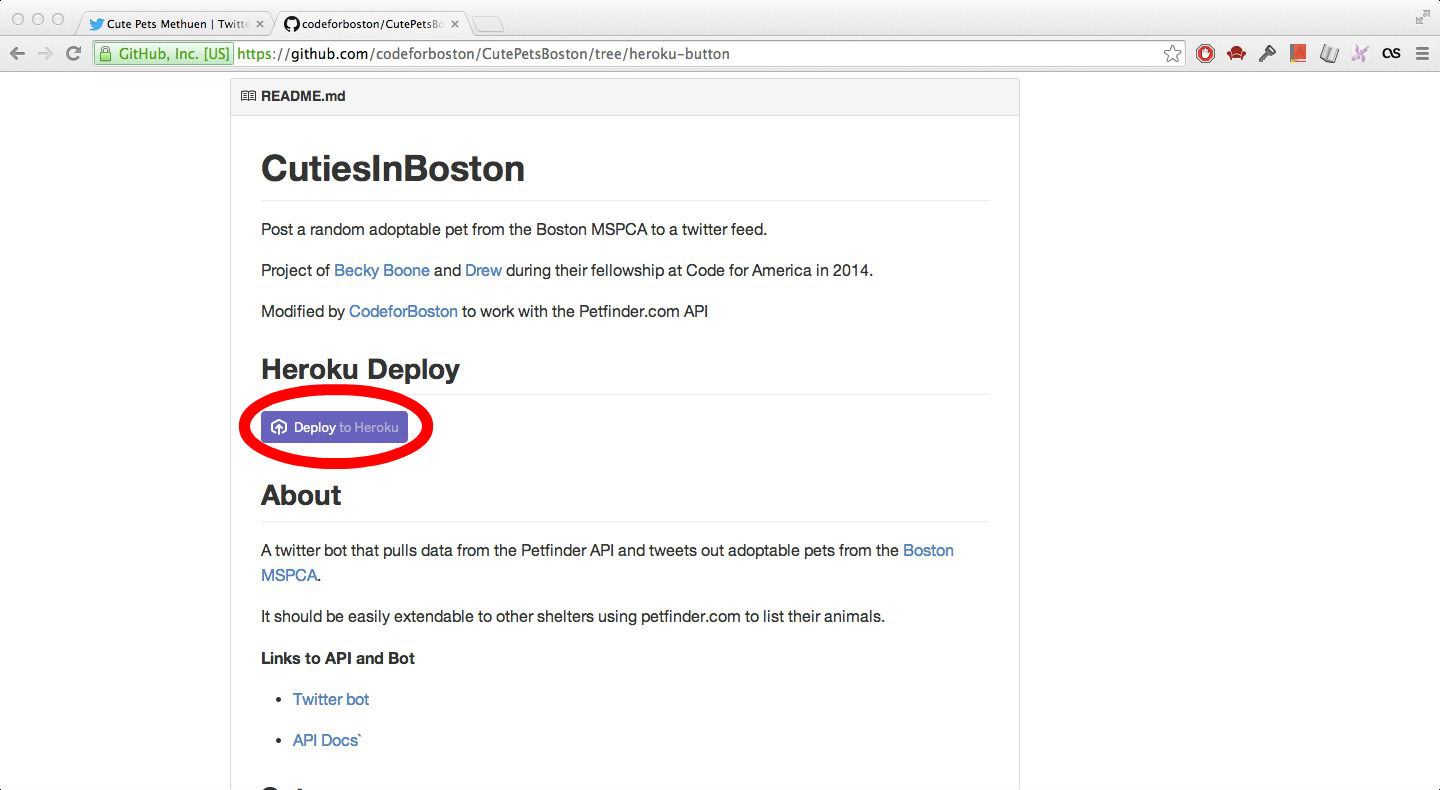Click the Twitter bird favicon on first tab
Image resolution: width=1440 pixels, height=790 pixels.
coord(96,24)
